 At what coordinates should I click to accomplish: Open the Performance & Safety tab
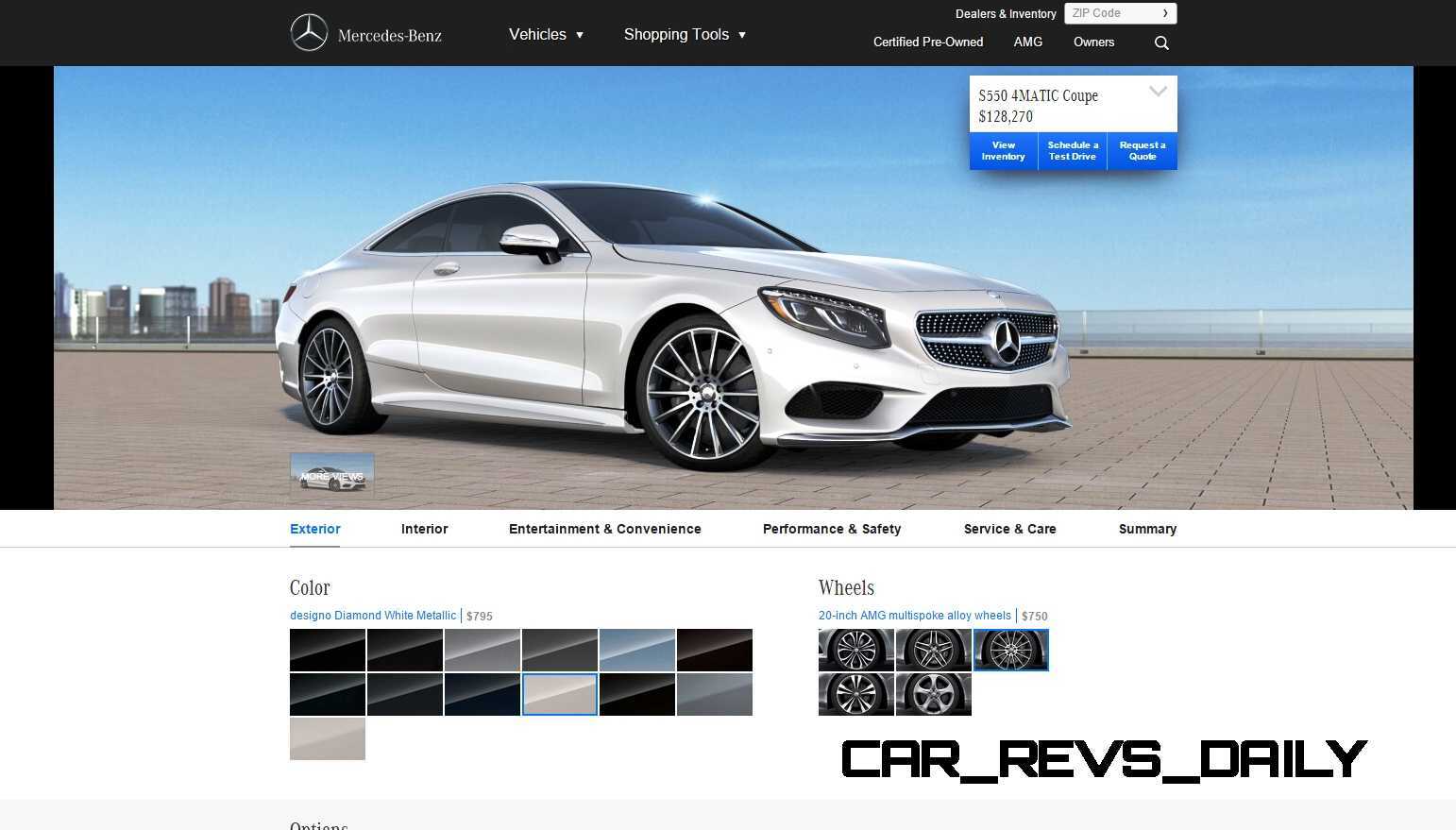point(832,529)
